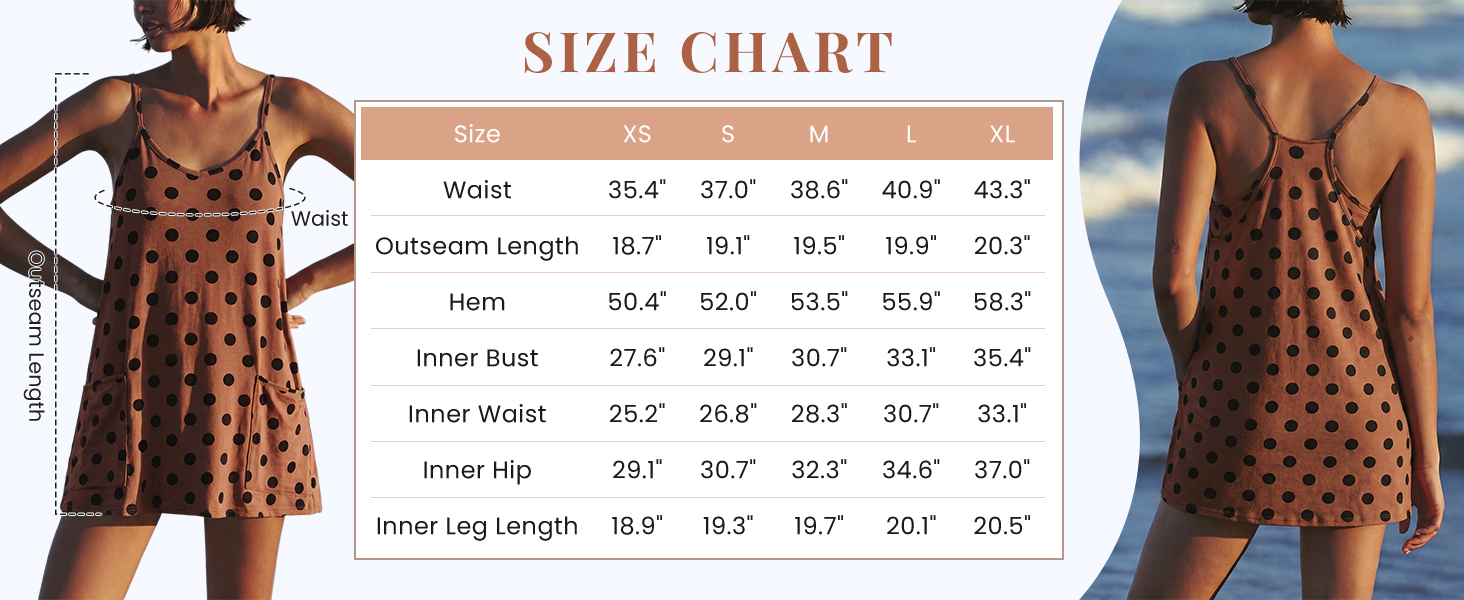Click the M size column header
This screenshot has width=1464, height=600.
pyautogui.click(x=819, y=134)
